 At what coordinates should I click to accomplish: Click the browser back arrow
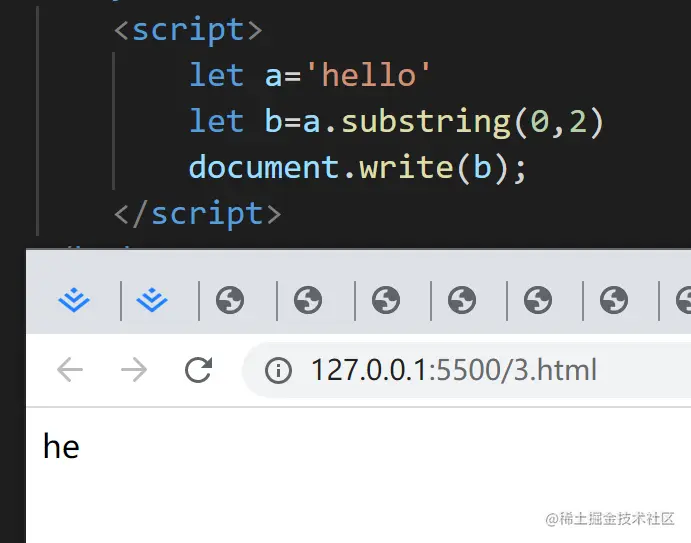click(70, 371)
